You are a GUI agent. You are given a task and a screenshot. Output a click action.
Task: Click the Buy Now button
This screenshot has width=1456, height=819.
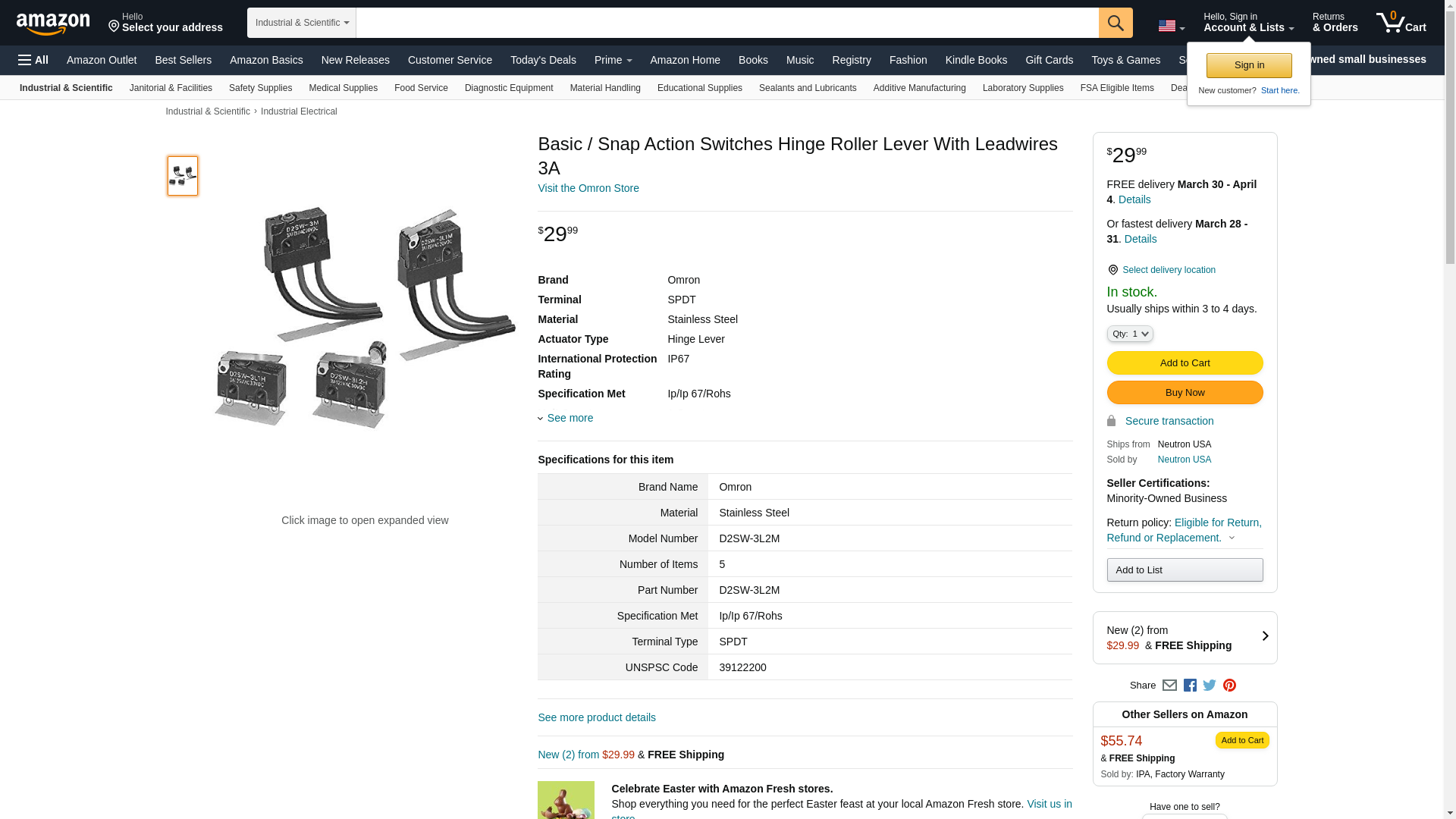click(1185, 393)
